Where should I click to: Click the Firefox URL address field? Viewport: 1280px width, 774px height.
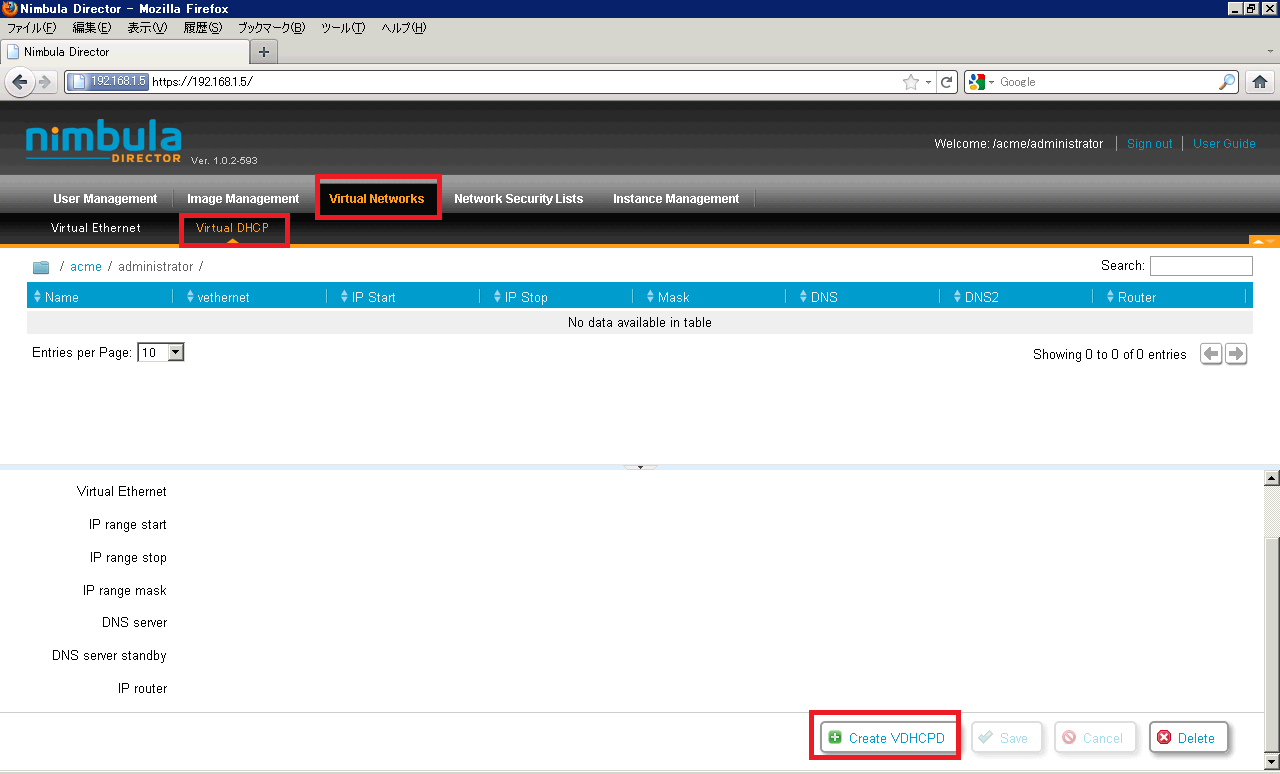coord(525,82)
